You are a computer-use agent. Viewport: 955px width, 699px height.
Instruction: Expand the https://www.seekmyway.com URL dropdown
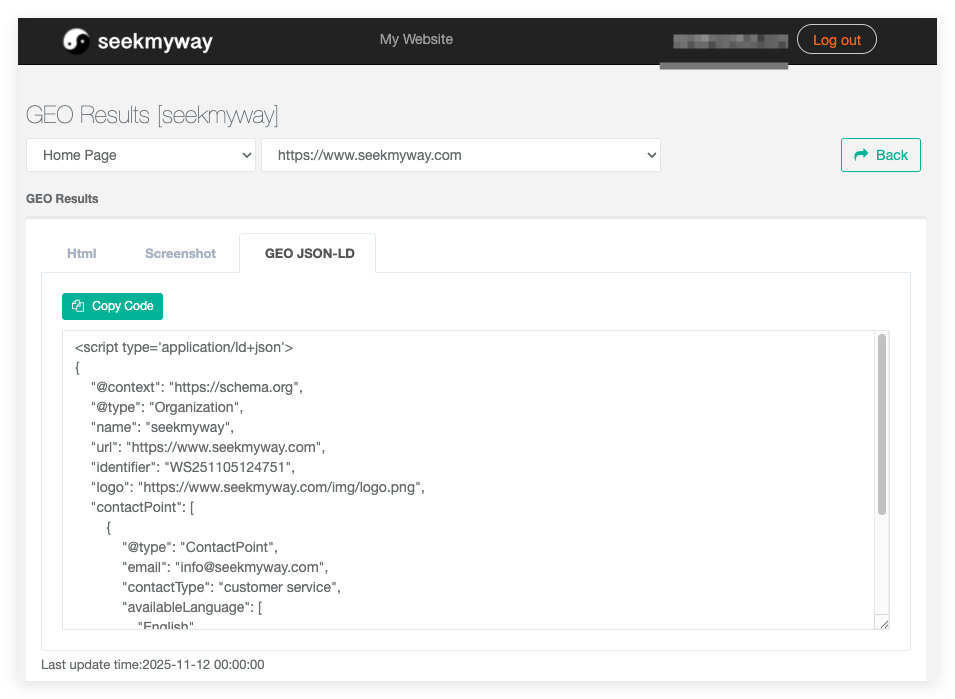(x=460, y=155)
